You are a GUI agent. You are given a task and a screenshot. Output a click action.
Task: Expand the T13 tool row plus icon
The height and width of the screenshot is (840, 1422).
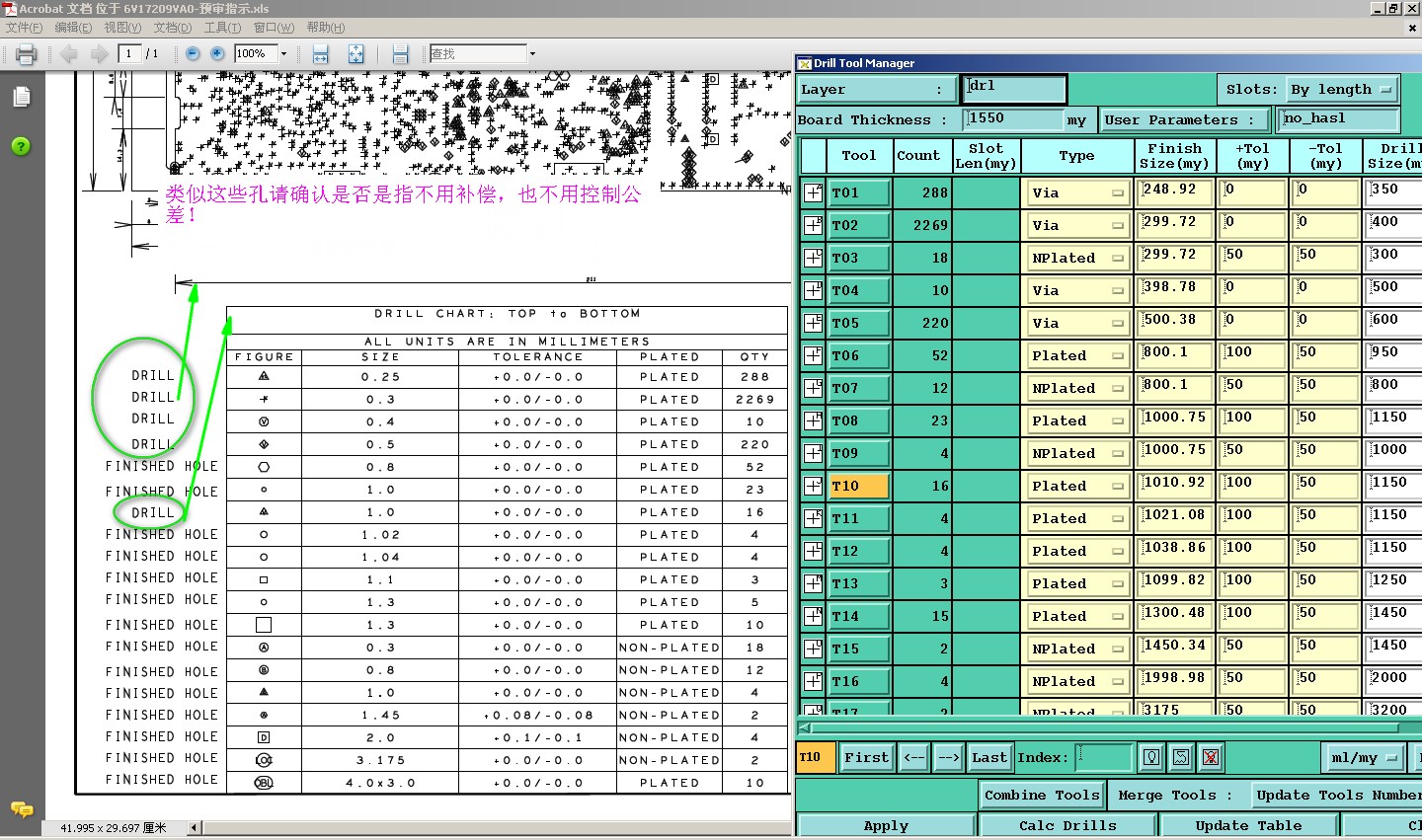813,583
